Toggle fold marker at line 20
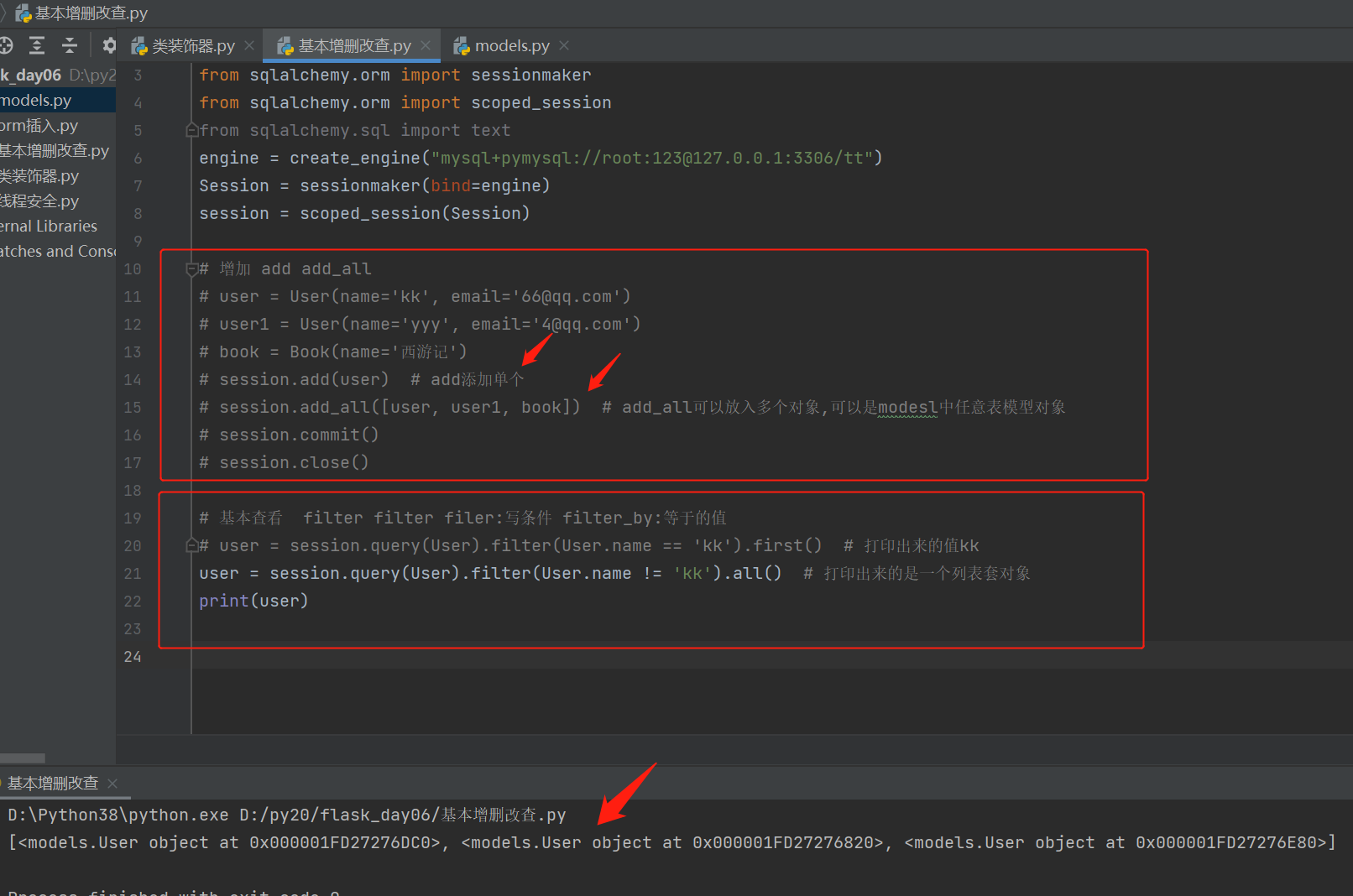Viewport: 1353px width, 896px height. [x=191, y=546]
